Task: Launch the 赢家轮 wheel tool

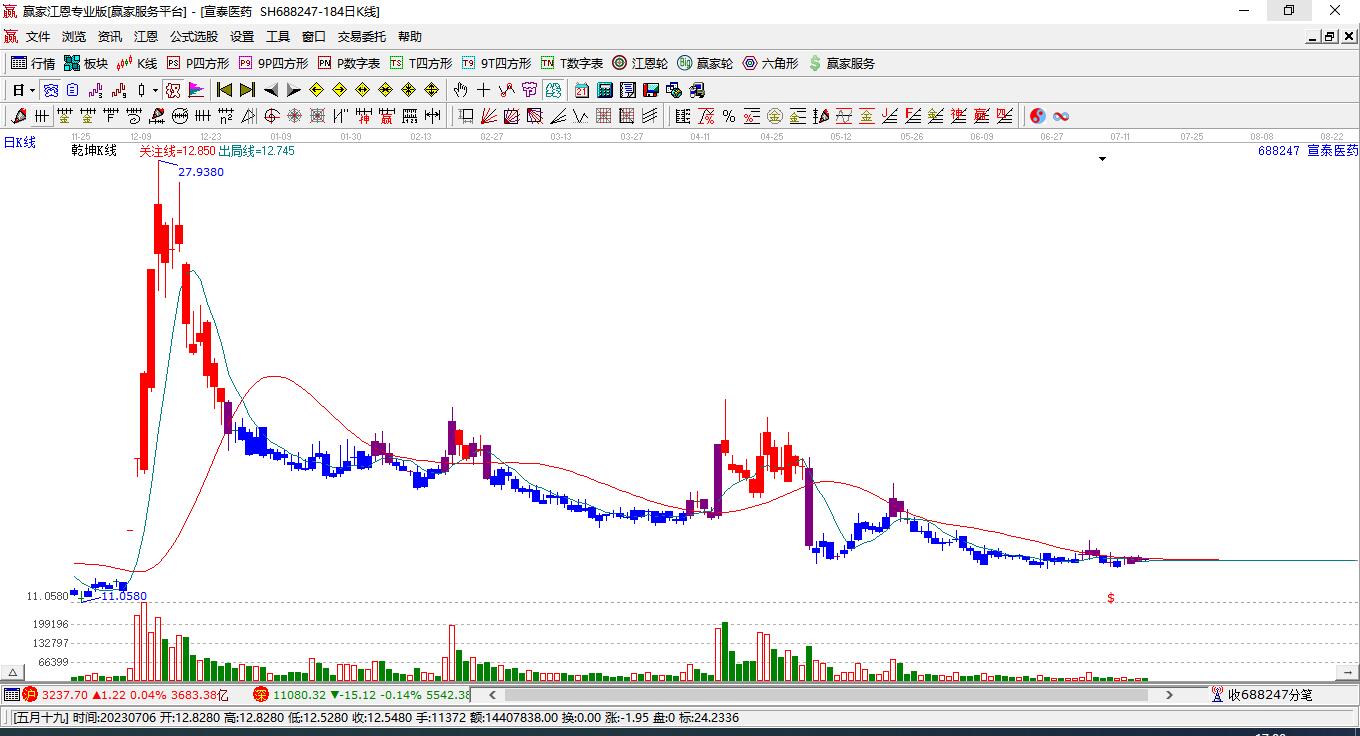Action: [x=705, y=63]
